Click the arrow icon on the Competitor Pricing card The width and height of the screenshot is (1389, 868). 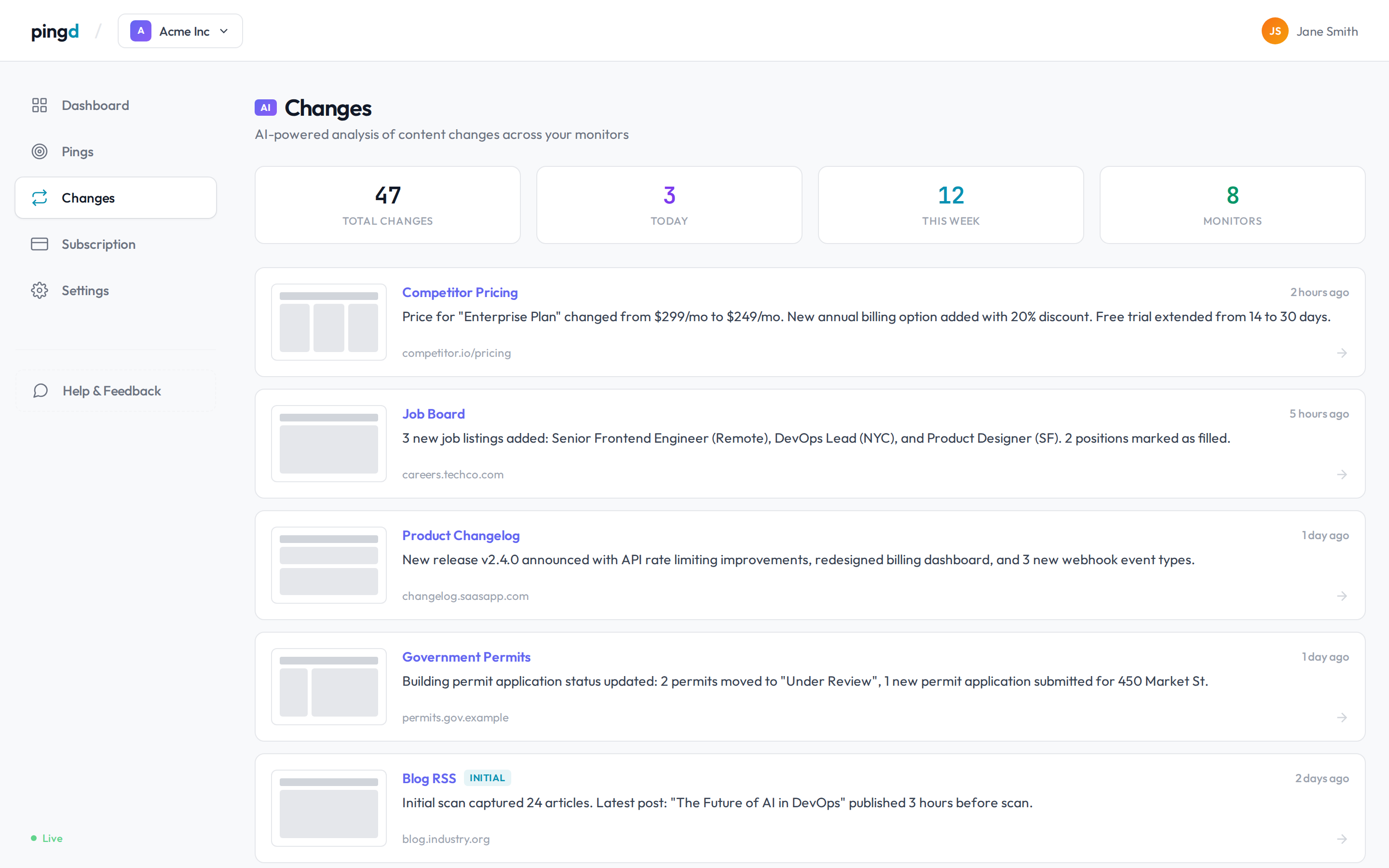[1343, 353]
